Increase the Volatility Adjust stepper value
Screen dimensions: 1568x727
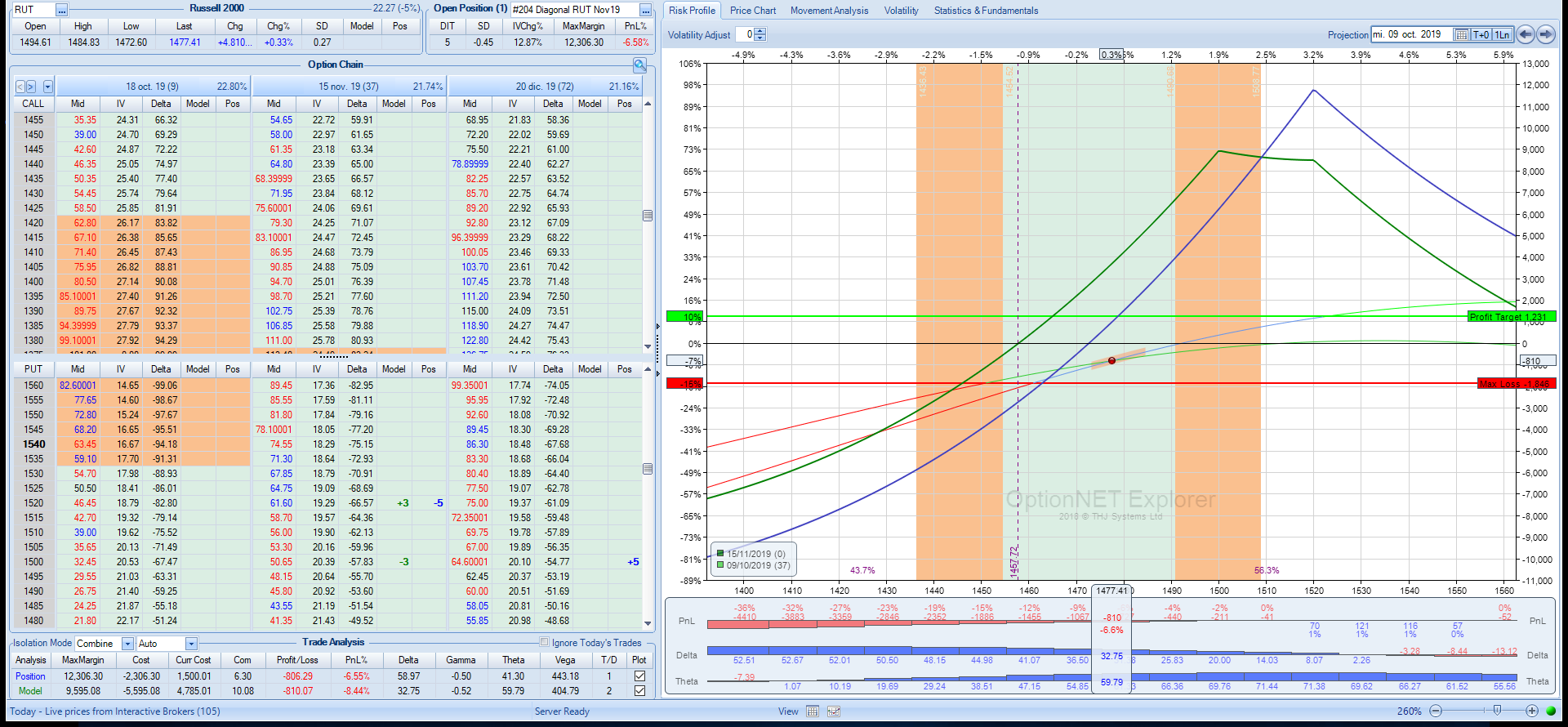761,31
